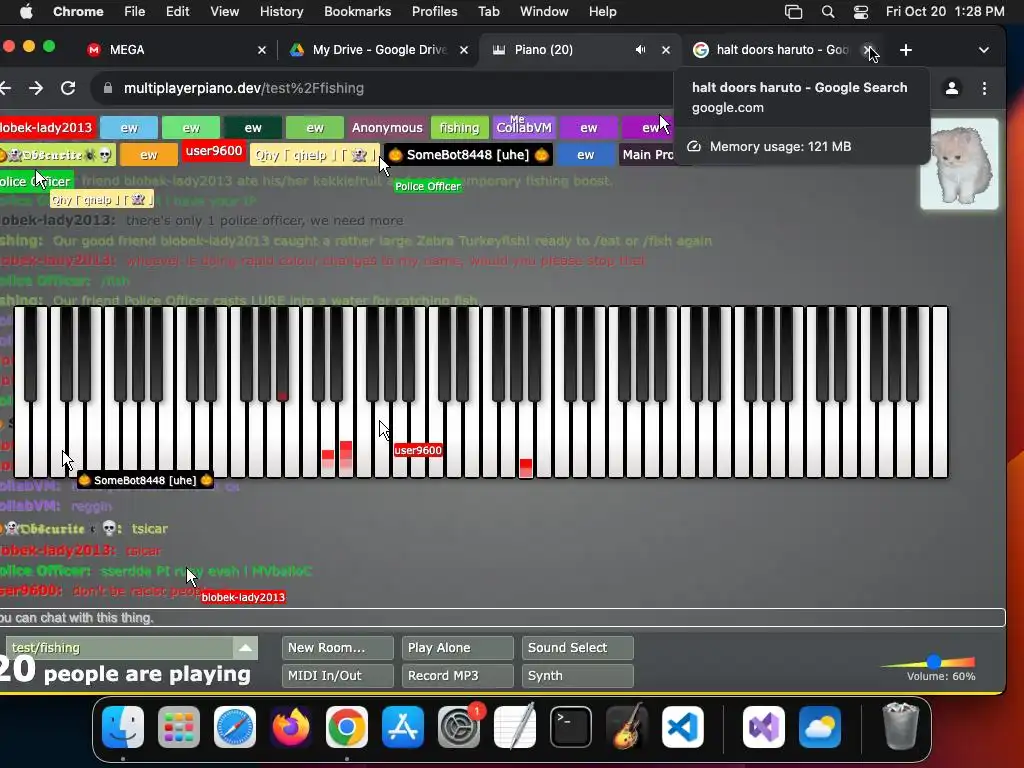Open the File menu
1024x768 pixels.
(135, 12)
